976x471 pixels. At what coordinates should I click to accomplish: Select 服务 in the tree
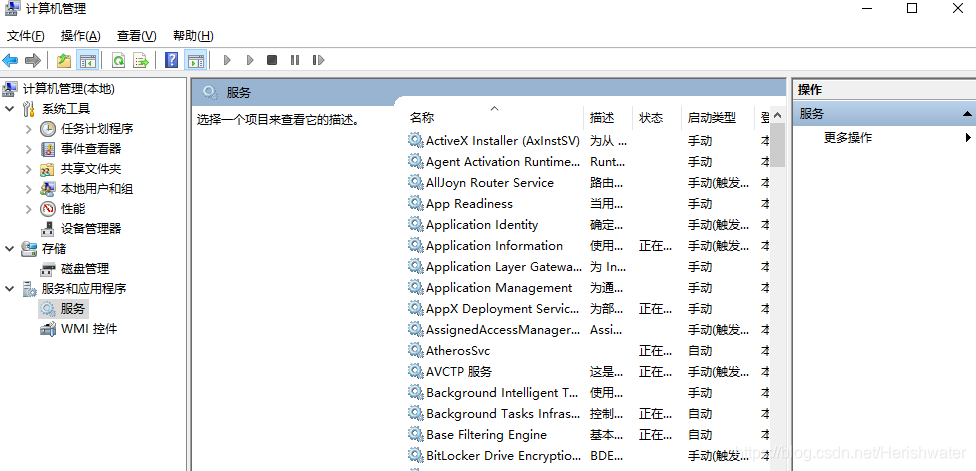(x=73, y=309)
